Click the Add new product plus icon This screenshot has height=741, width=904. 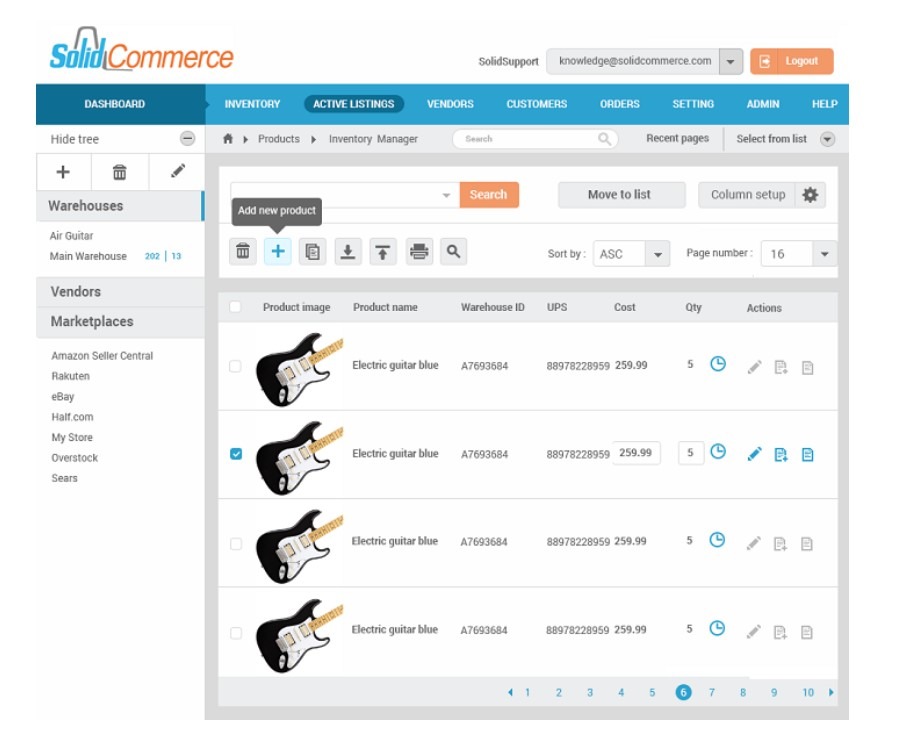pos(278,251)
